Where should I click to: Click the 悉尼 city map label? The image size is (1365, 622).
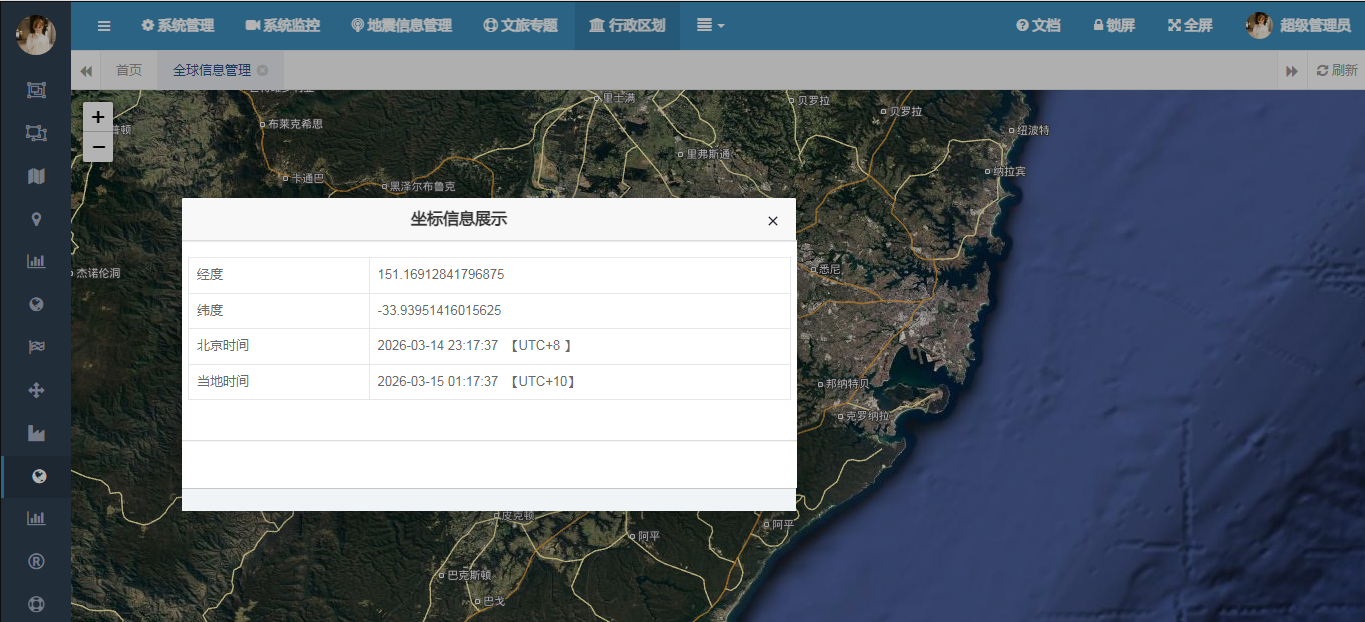829,269
